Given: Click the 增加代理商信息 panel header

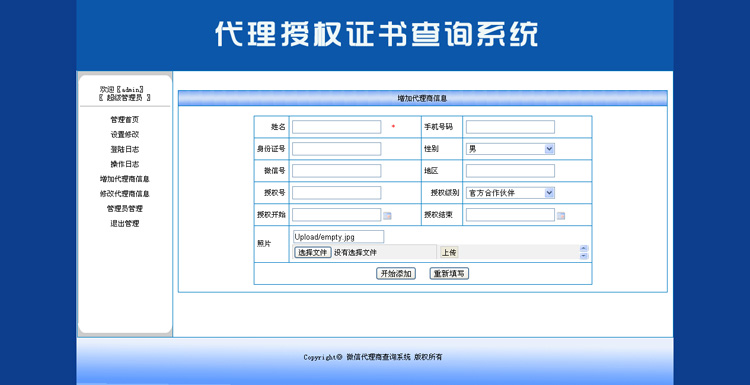Looking at the screenshot, I should click(x=422, y=98).
